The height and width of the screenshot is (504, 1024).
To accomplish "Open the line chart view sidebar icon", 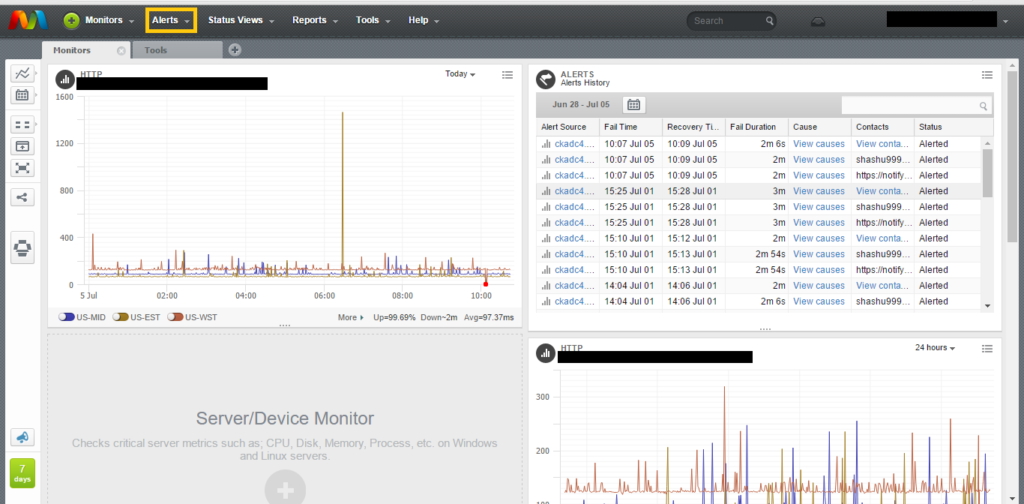I will [22, 74].
